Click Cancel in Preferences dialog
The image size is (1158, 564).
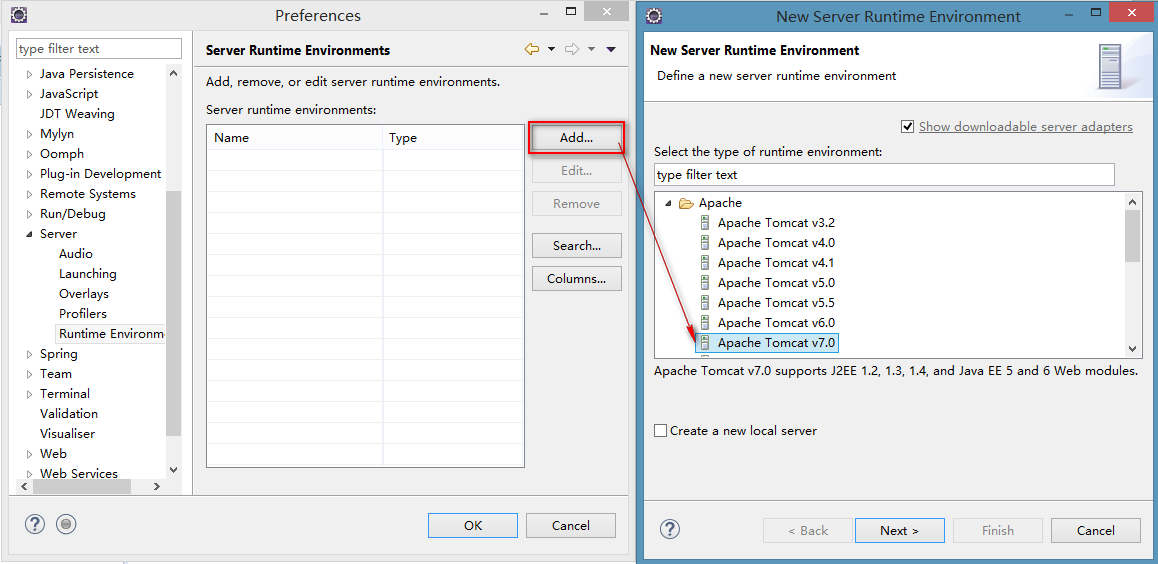pyautogui.click(x=571, y=526)
